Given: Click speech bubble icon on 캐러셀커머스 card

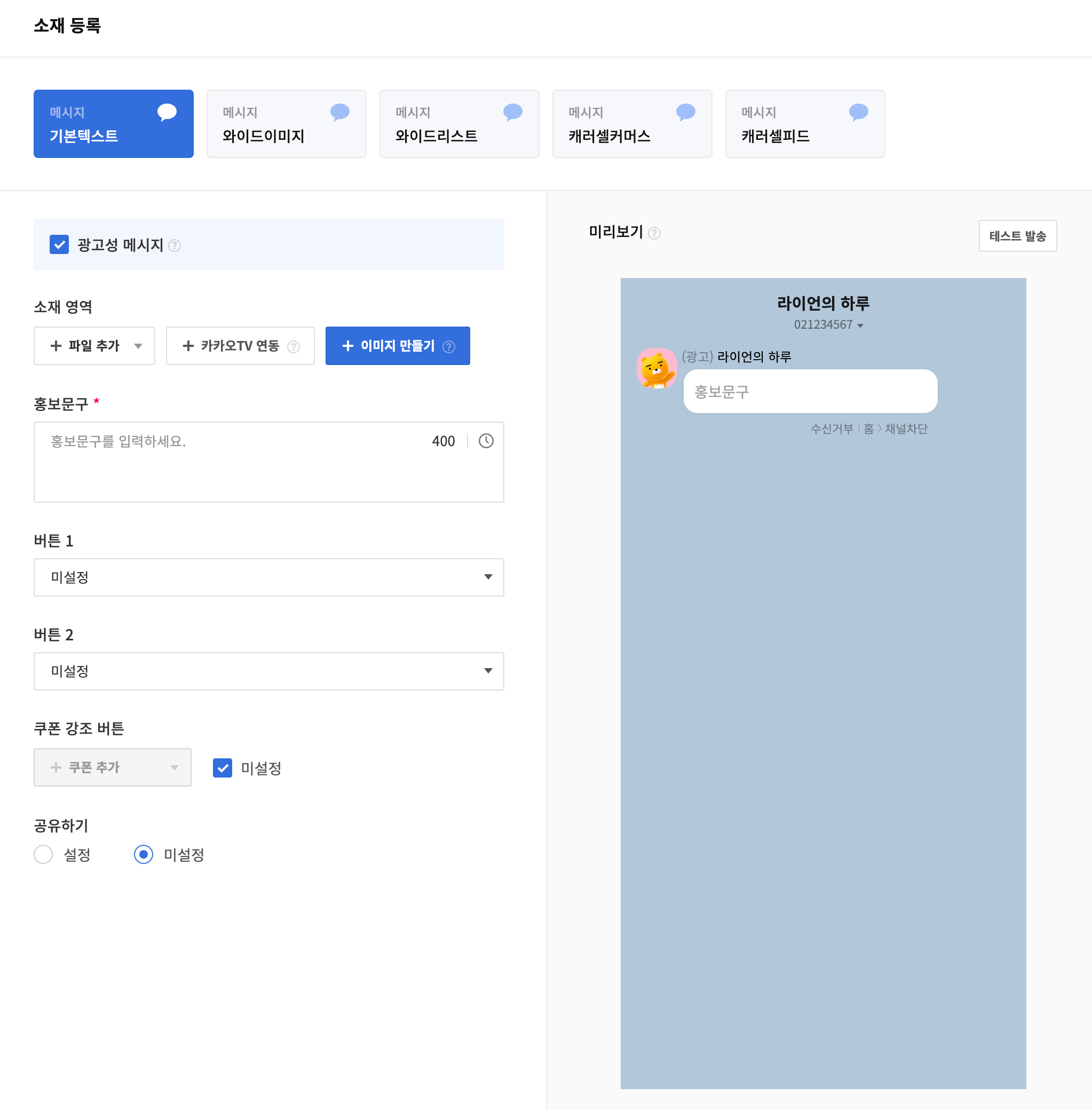Looking at the screenshot, I should pyautogui.click(x=686, y=112).
